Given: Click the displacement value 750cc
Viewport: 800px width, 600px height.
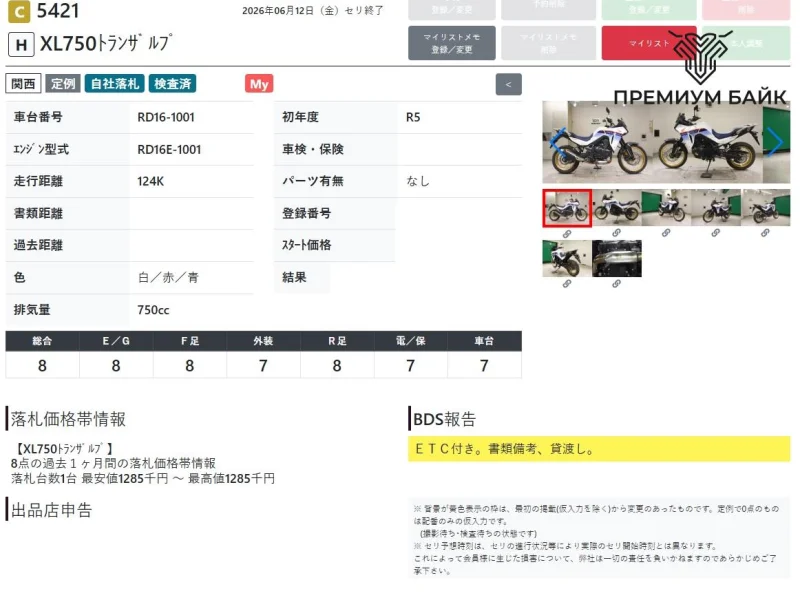Looking at the screenshot, I should [x=153, y=310].
